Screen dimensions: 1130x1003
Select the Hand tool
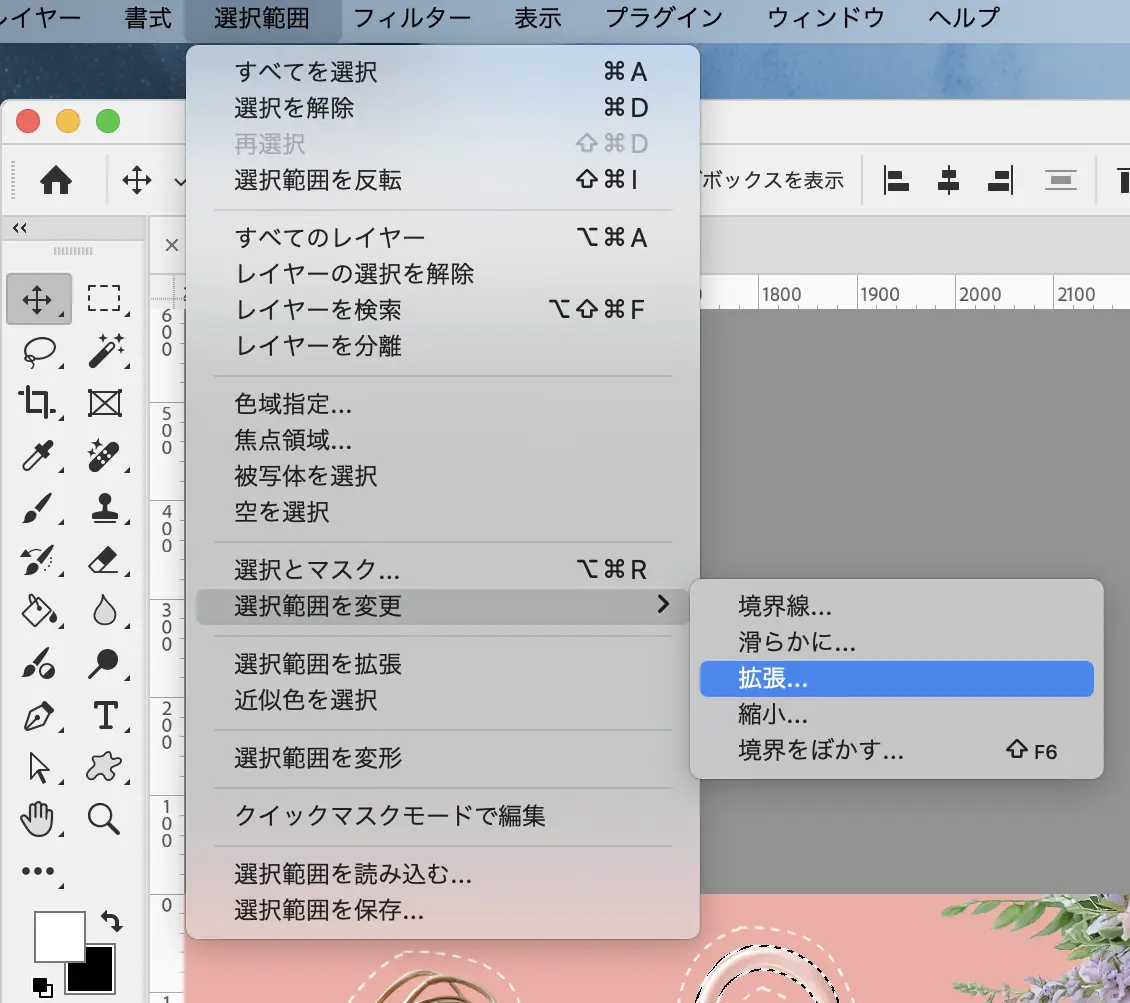click(38, 819)
